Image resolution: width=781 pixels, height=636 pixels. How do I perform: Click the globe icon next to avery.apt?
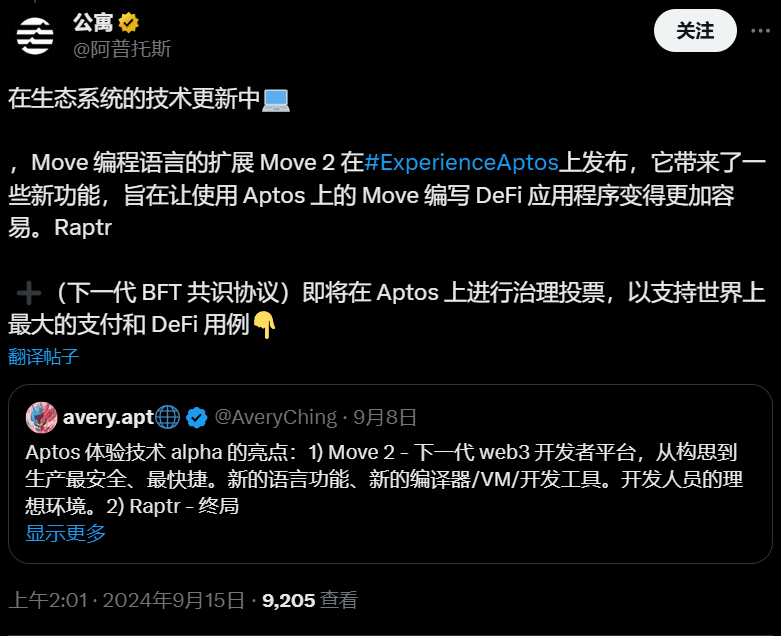pyautogui.click(x=167, y=417)
